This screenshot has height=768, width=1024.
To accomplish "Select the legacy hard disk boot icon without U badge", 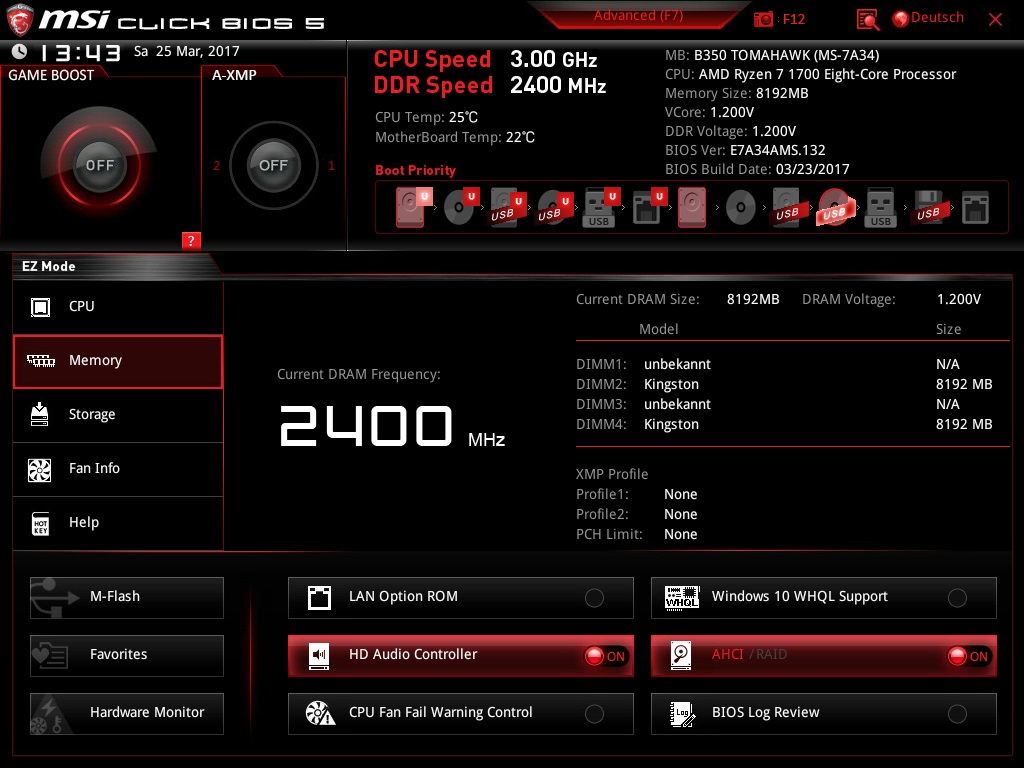I will [x=692, y=208].
